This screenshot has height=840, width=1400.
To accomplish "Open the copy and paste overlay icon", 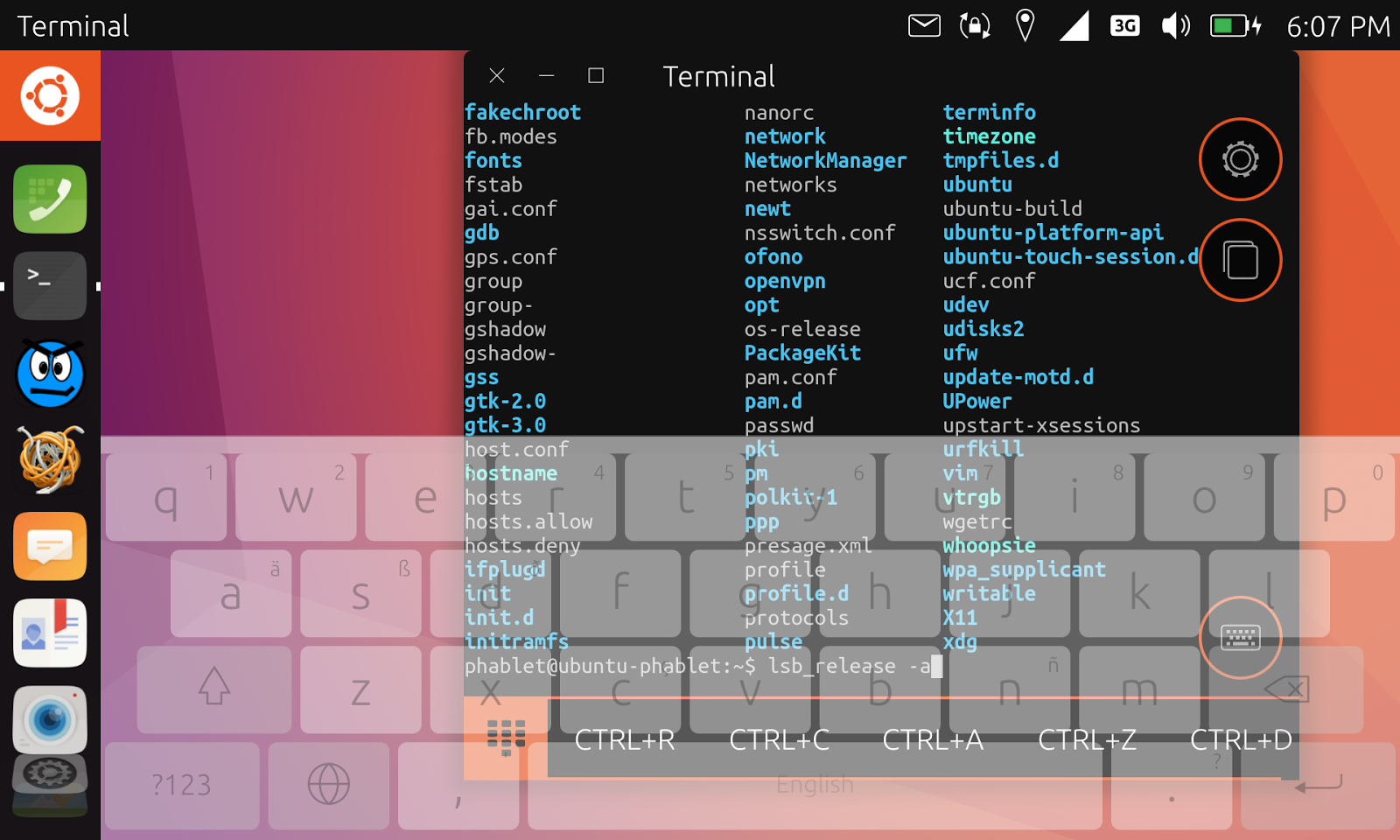I will [1239, 259].
